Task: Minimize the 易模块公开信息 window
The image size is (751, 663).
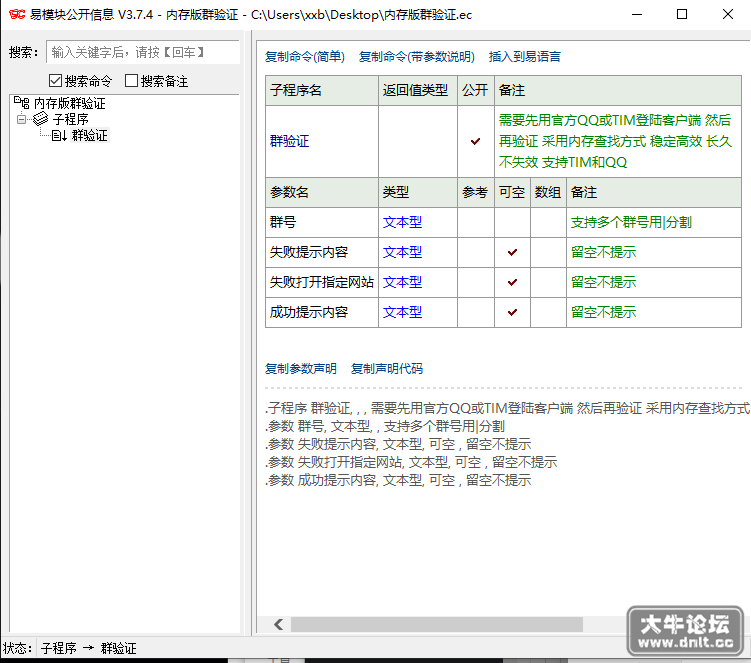Action: [637, 14]
